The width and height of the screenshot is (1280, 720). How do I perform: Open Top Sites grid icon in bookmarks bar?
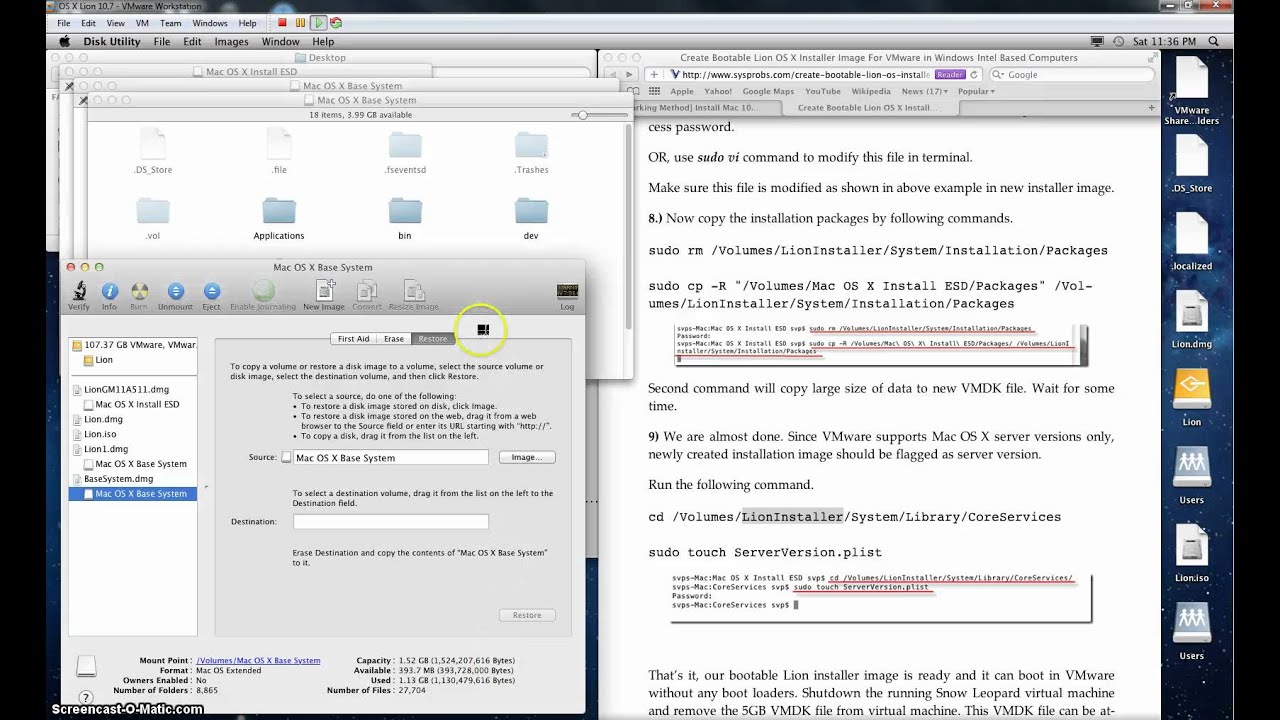(652, 91)
